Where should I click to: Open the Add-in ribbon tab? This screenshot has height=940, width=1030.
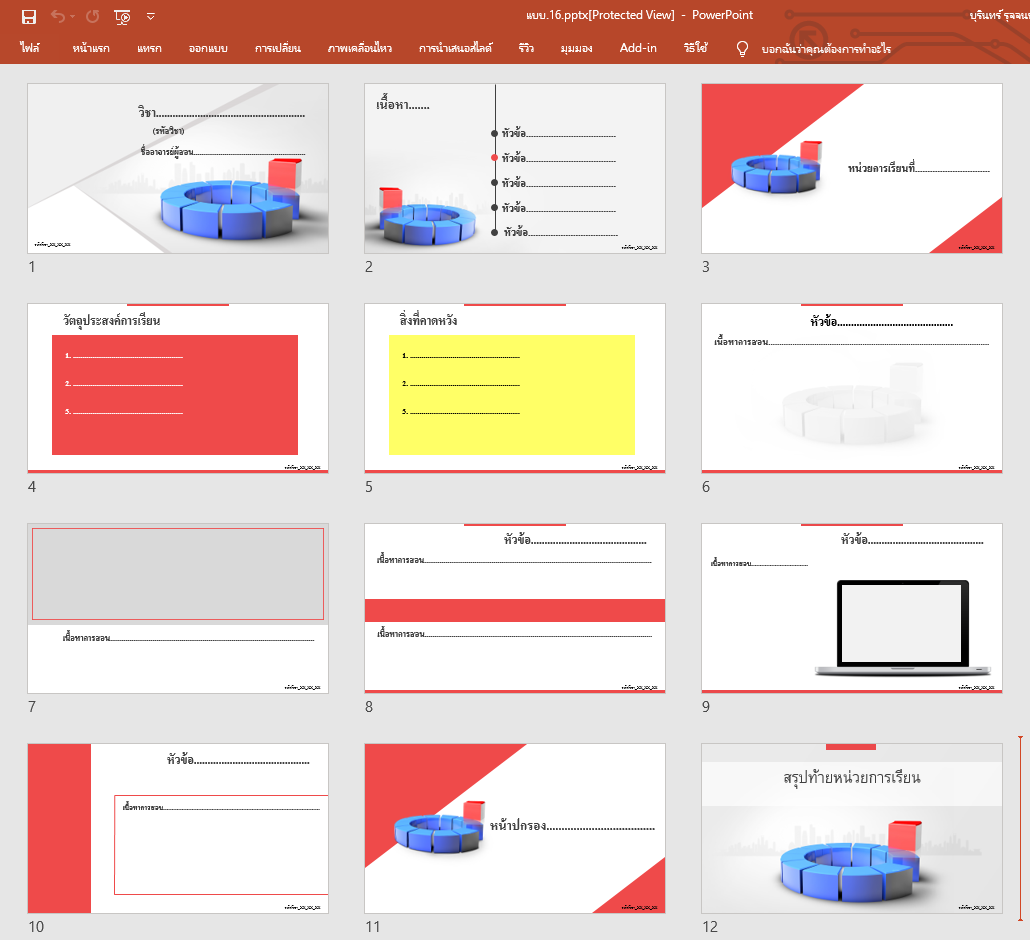tap(638, 48)
